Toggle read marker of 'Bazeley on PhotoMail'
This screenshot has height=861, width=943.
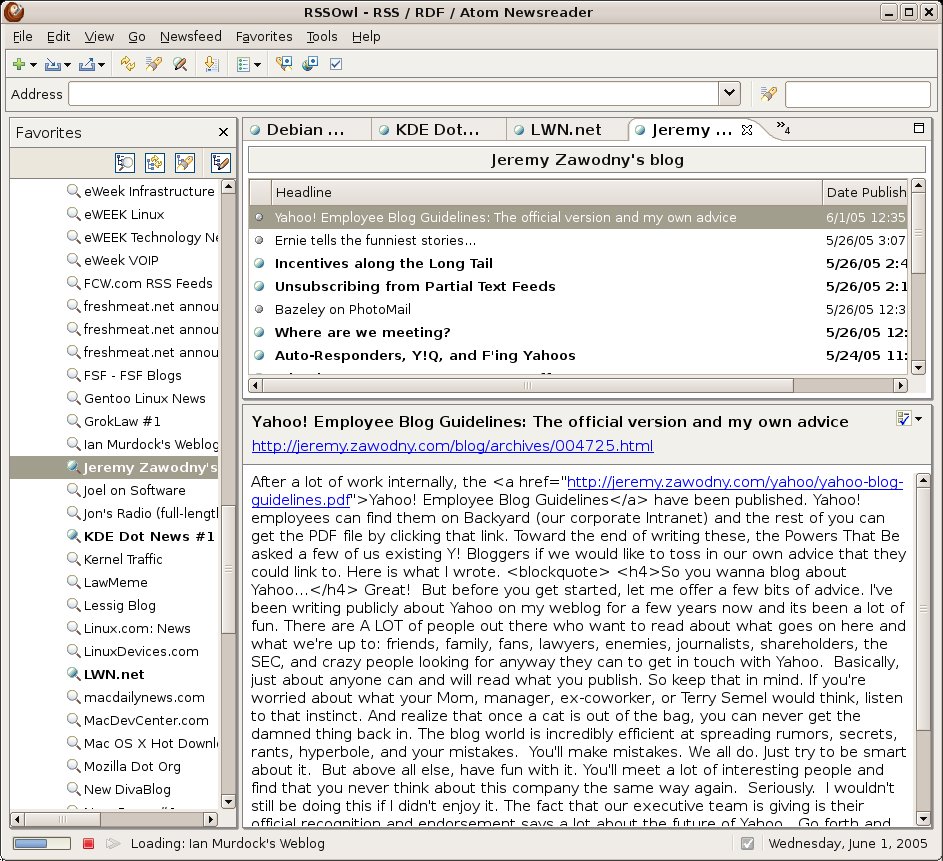pyautogui.click(x=259, y=310)
